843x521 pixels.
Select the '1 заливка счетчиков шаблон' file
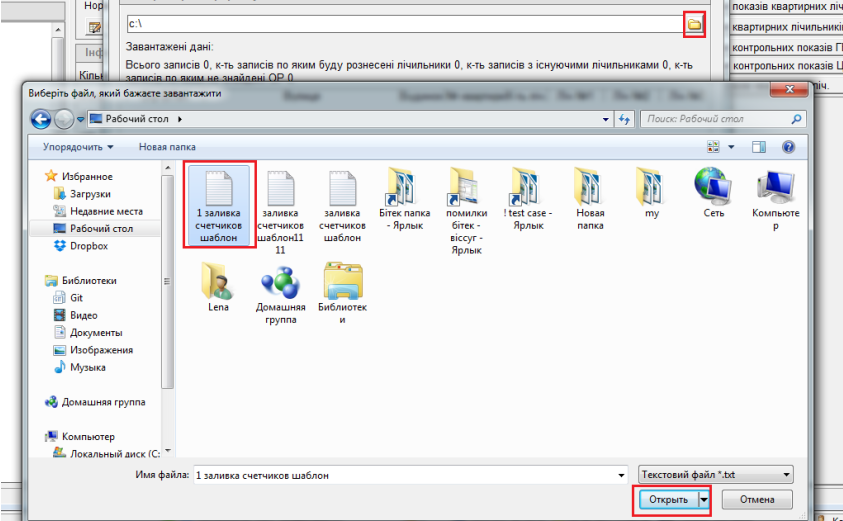(x=219, y=205)
